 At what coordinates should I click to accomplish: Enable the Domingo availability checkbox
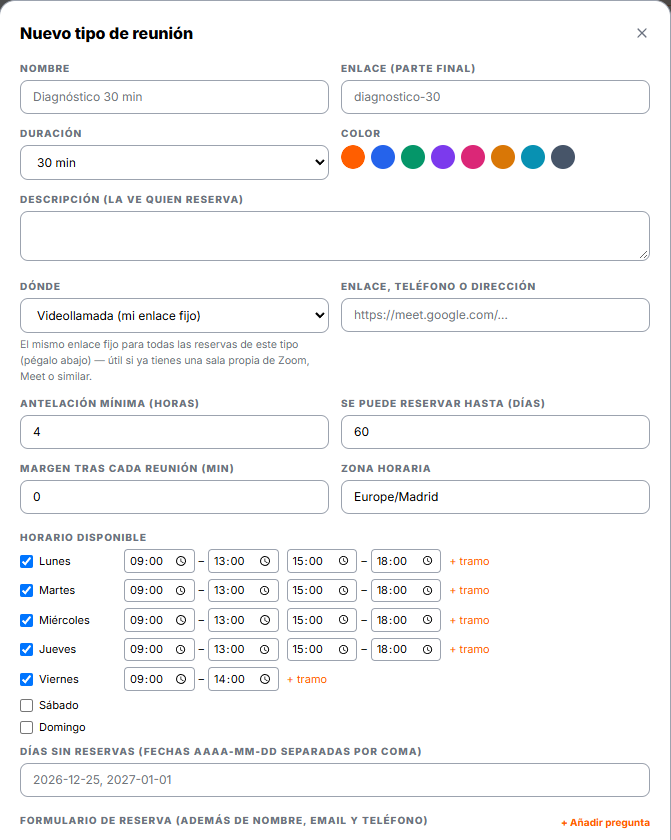26,727
